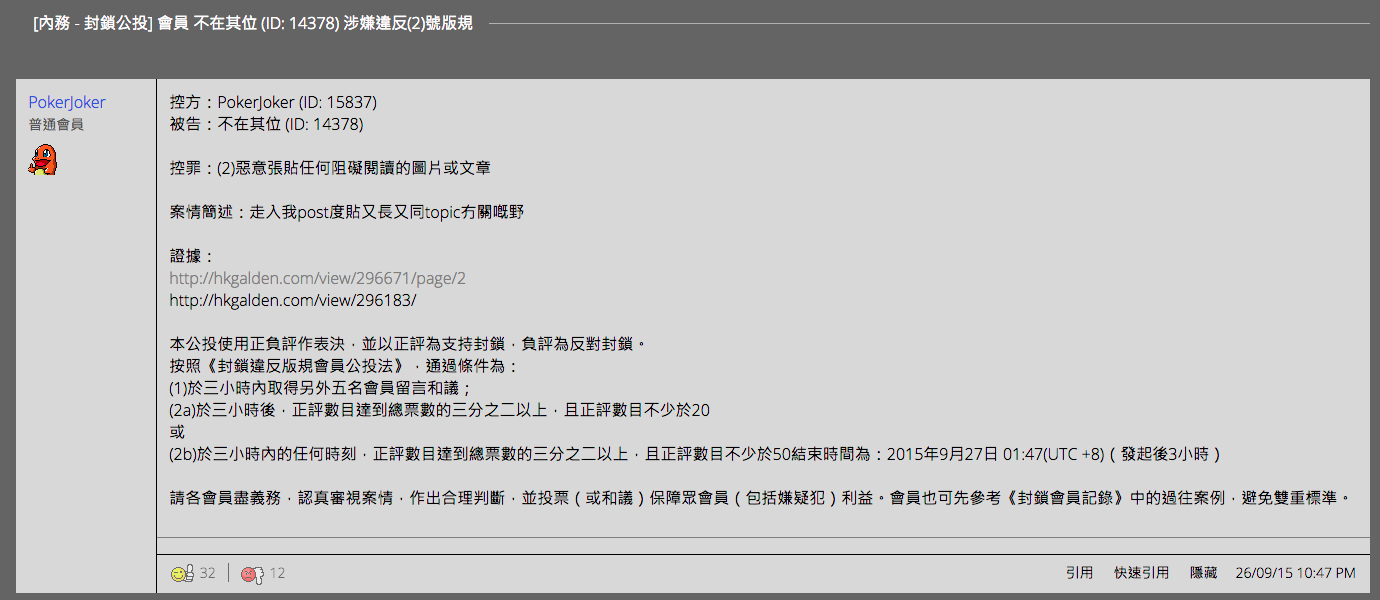The height and width of the screenshot is (600, 1380).
Task: Click the 普通會員 rank label under the username
Action: click(56, 125)
